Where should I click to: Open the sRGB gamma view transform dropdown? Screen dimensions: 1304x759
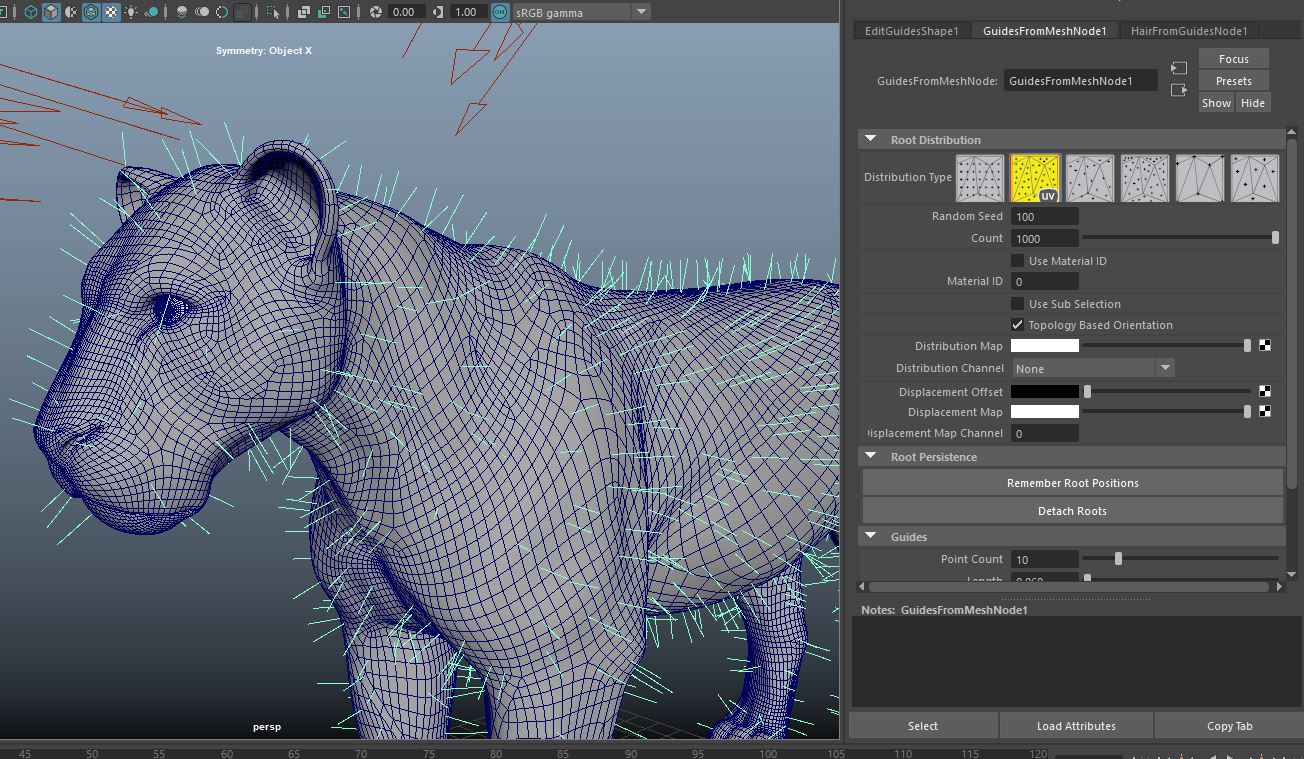pyautogui.click(x=641, y=12)
